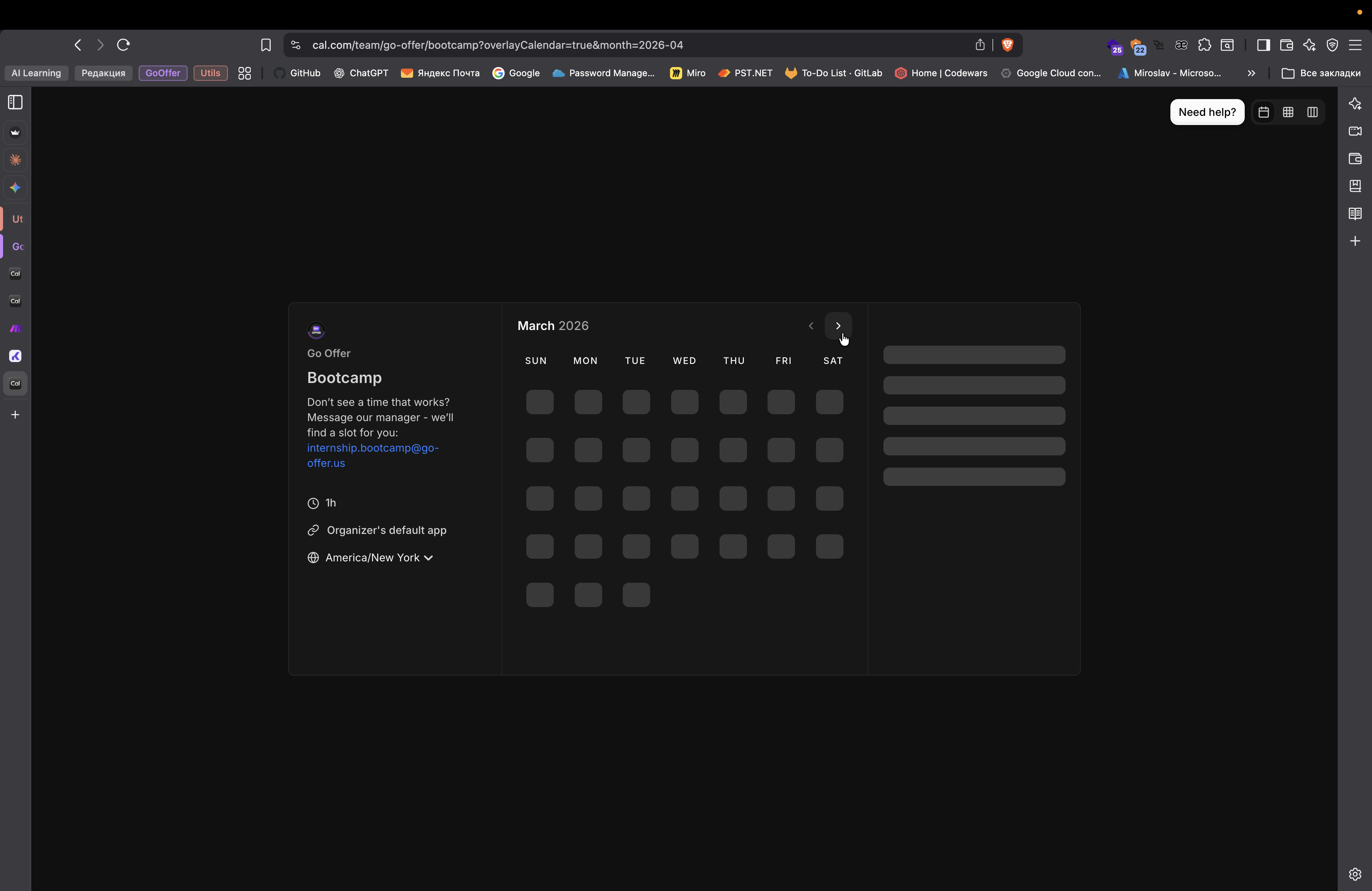
Task: Reload the page with the refresh icon
Action: pyautogui.click(x=123, y=45)
